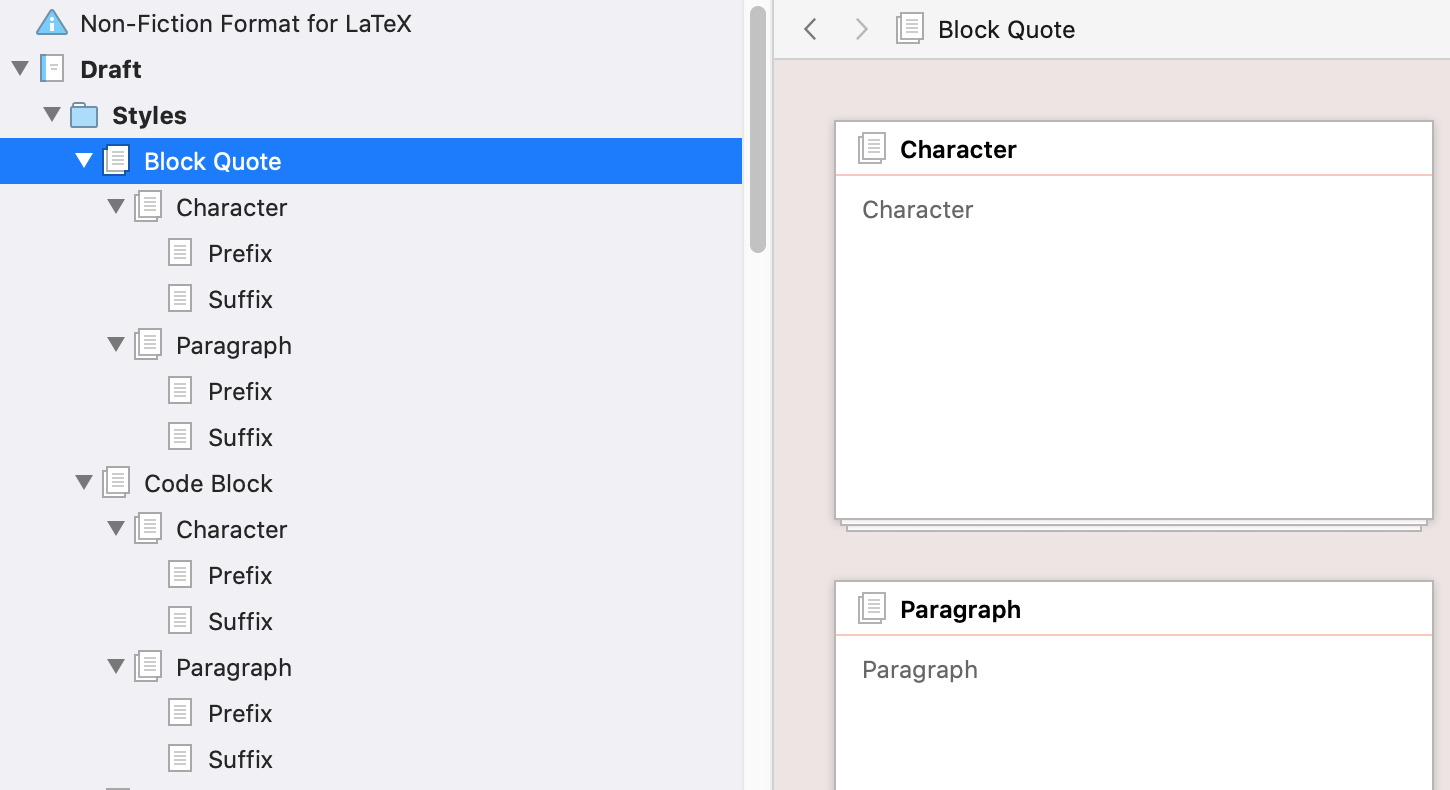Click the Block Quote document stack icon in binder
This screenshot has width=1450, height=790.
coord(116,161)
